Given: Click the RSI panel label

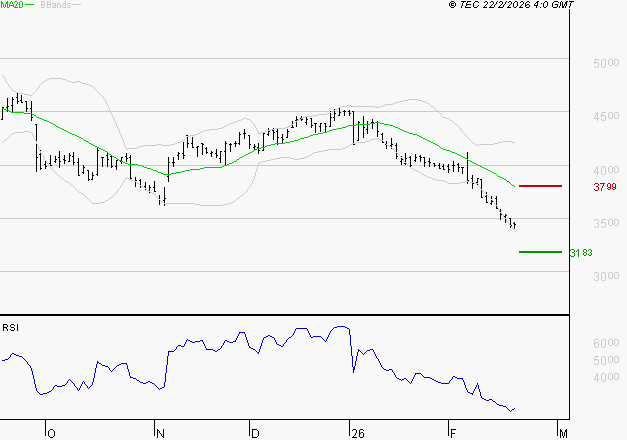Looking at the screenshot, I should (x=10, y=328).
